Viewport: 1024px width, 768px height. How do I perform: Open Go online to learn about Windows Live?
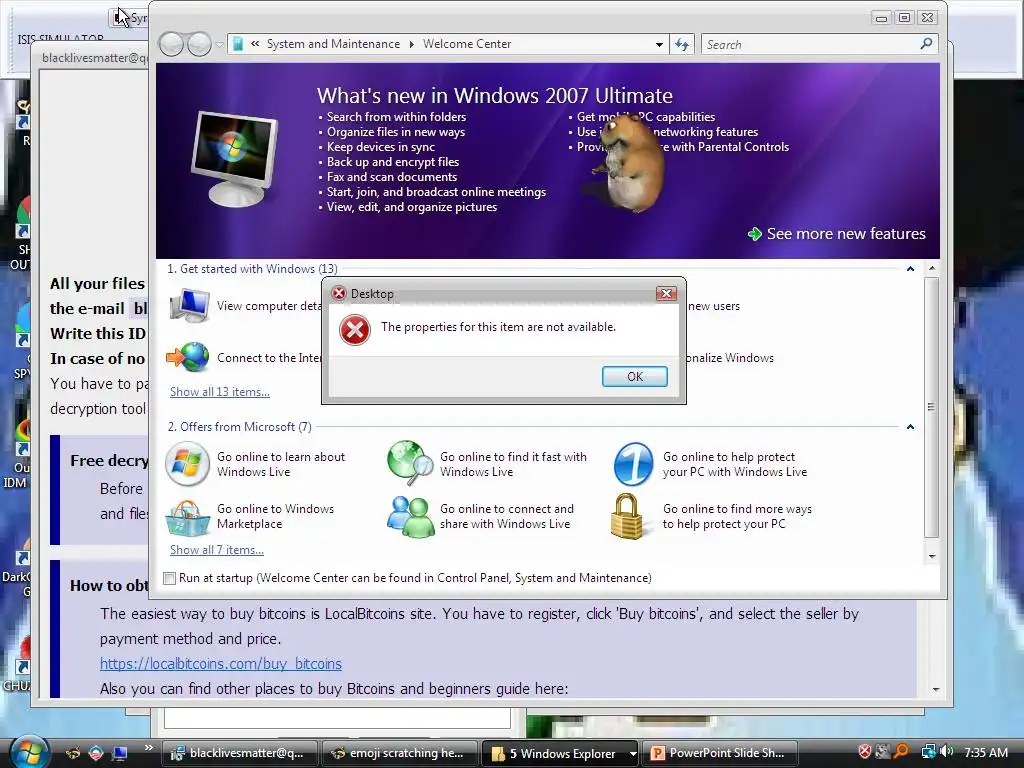281,464
